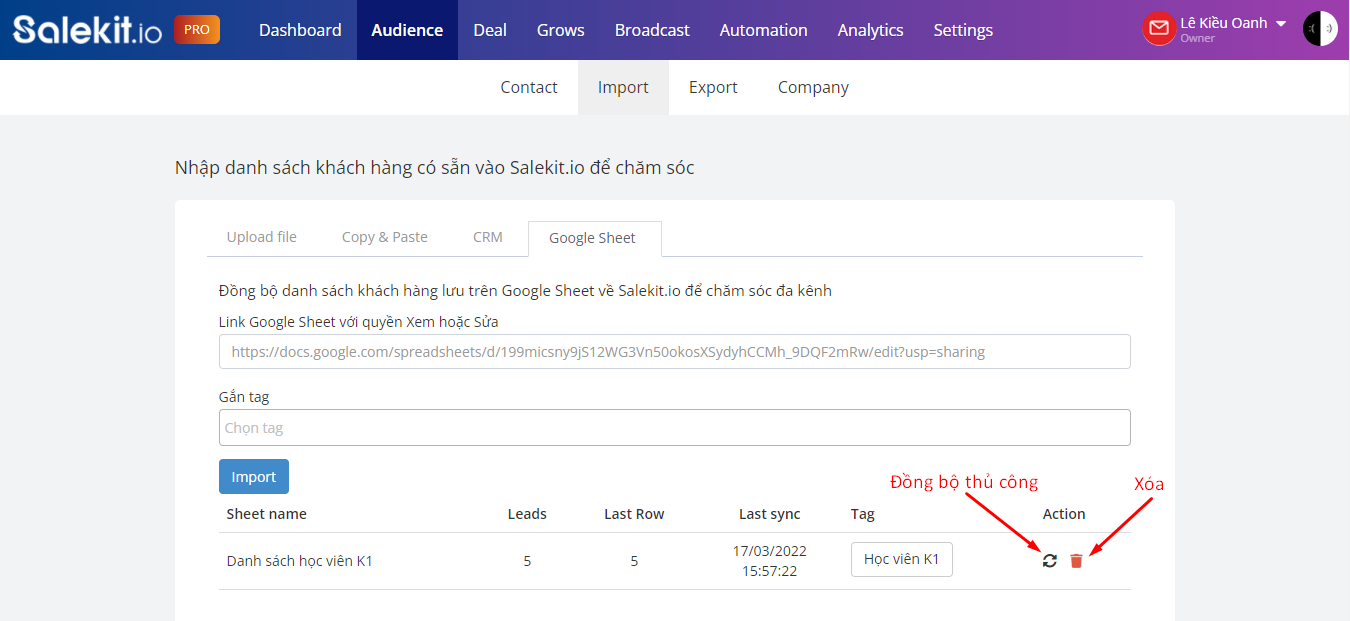Click the Link Google Sheet field label
1350x621 pixels.
pyautogui.click(x=359, y=322)
